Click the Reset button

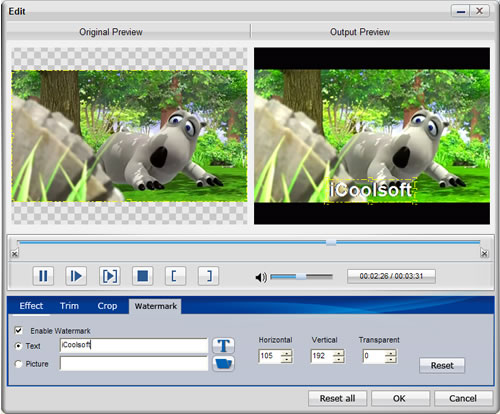442,366
